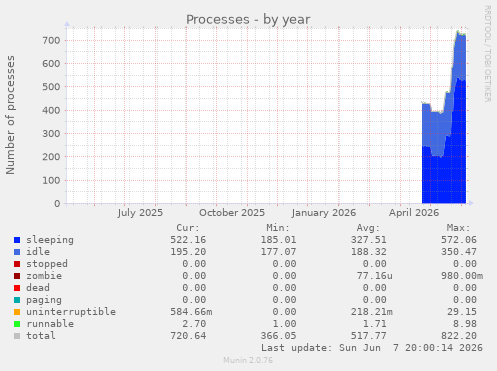Click the stopped legend color swatch
The height and width of the screenshot is (371, 497).
click(17, 264)
